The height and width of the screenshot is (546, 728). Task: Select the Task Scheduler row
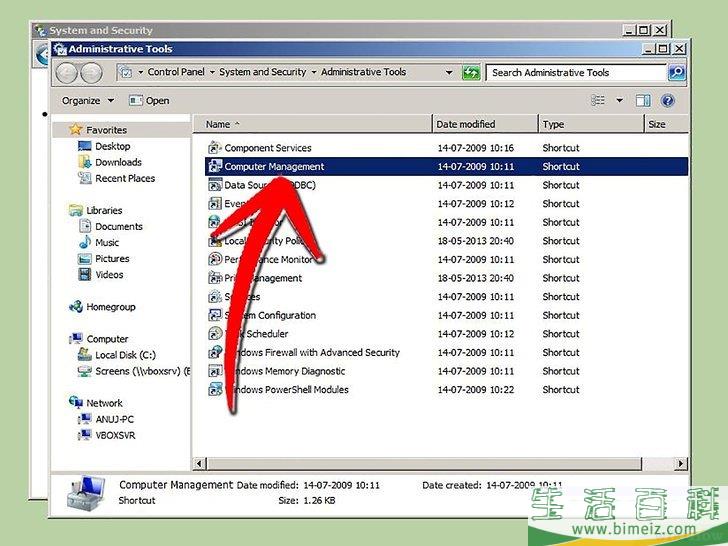(446, 334)
